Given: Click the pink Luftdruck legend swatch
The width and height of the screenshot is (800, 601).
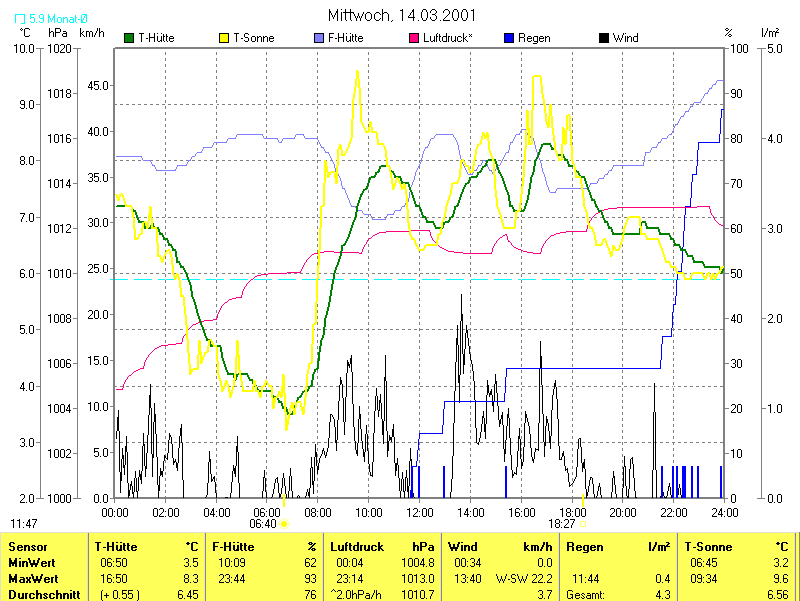Looking at the screenshot, I should pos(415,38).
